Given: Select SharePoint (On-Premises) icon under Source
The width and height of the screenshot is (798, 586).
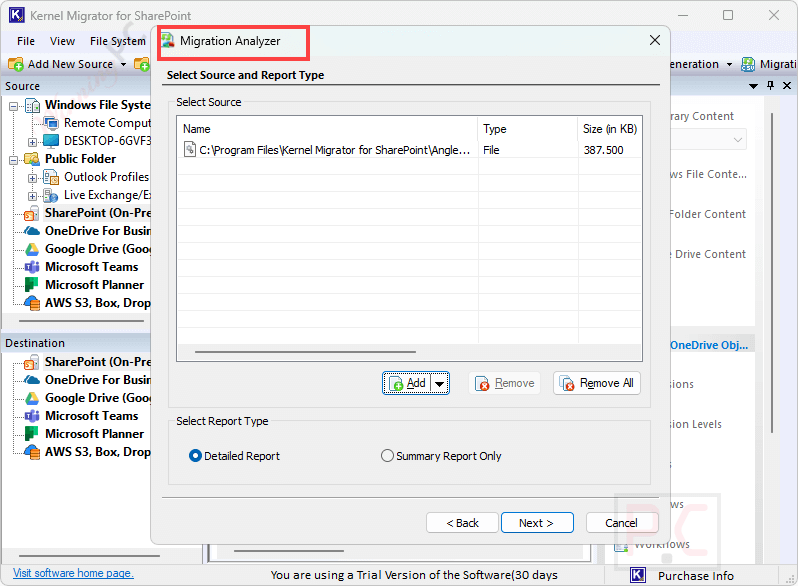Looking at the screenshot, I should [32, 213].
